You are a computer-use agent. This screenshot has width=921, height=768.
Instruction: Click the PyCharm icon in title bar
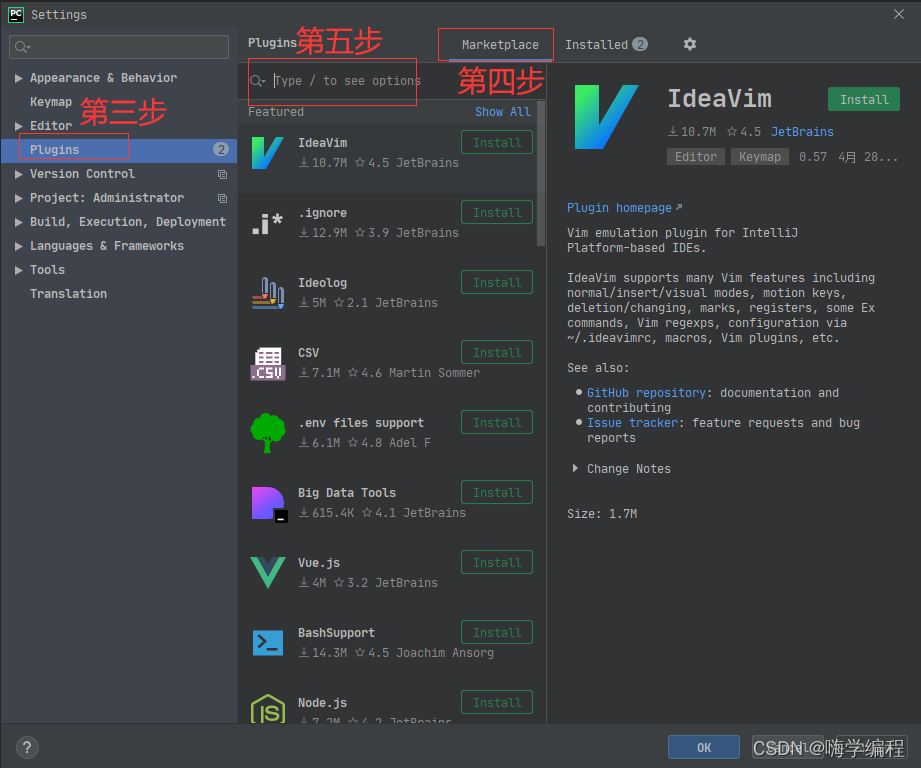(16, 14)
